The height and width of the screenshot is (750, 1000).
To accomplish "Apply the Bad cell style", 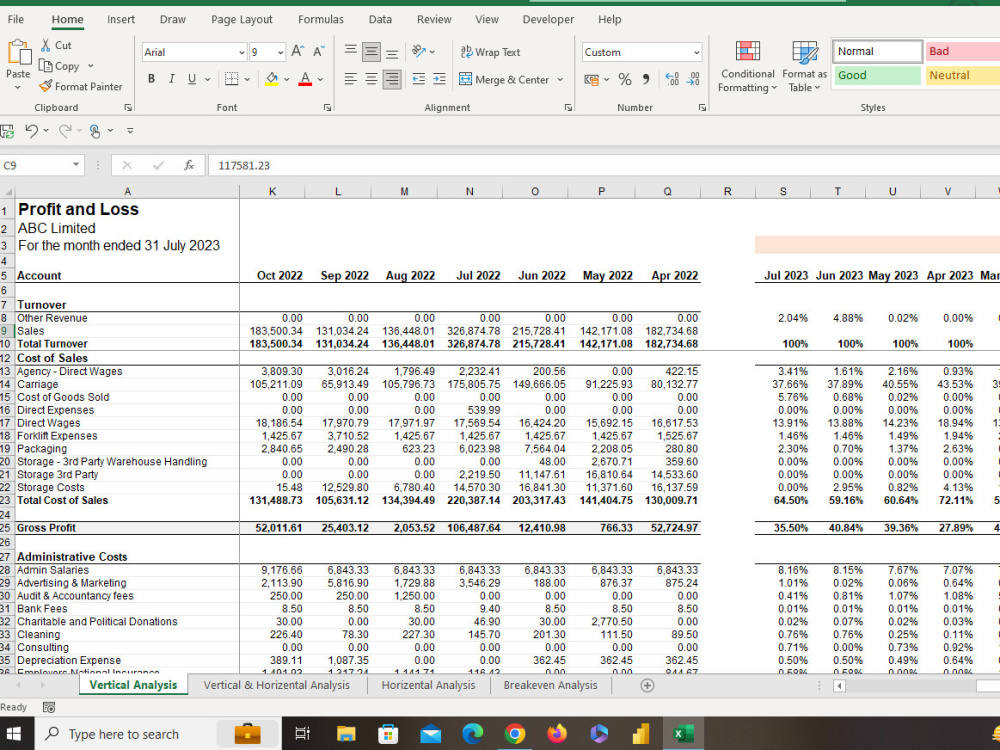I will coord(960,50).
